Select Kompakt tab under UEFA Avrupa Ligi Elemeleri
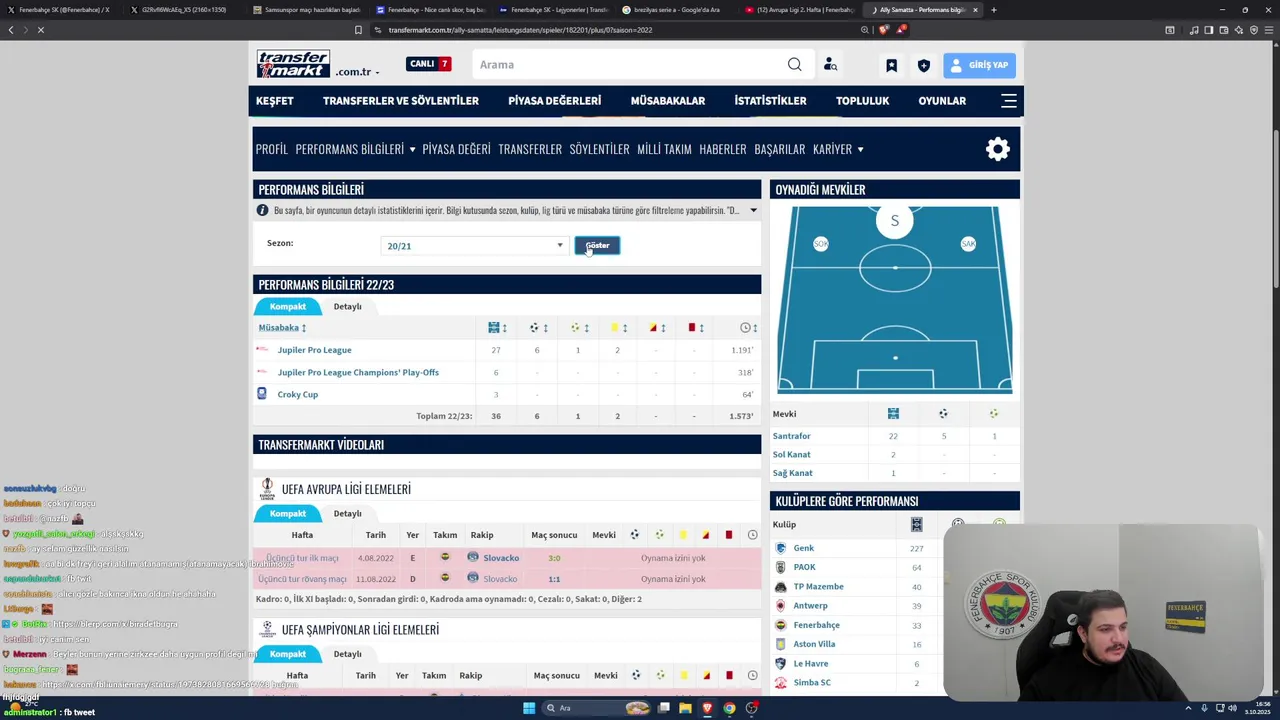Viewport: 1280px width, 720px height. coord(287,513)
